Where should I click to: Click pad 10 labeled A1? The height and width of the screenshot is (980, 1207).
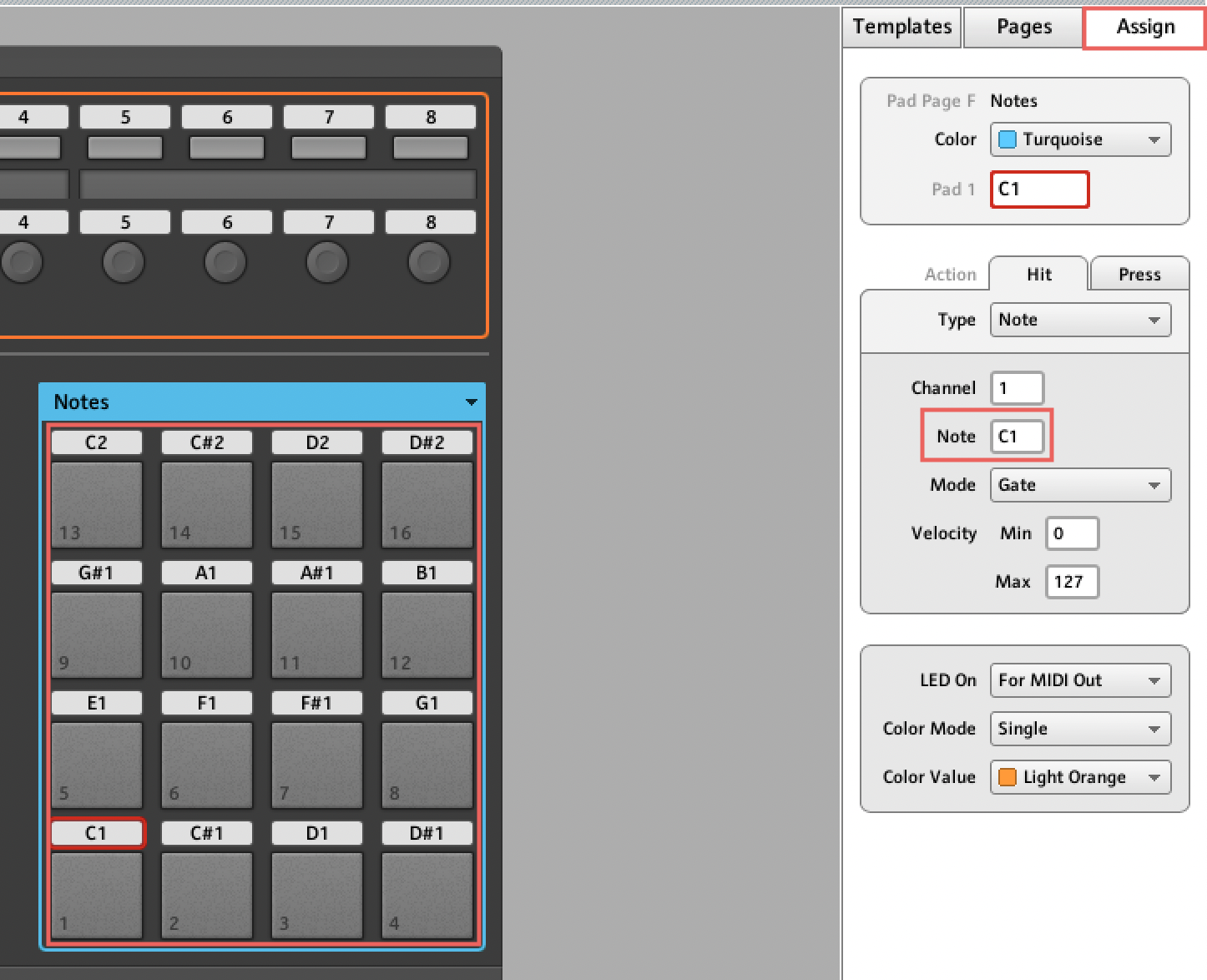coord(207,634)
